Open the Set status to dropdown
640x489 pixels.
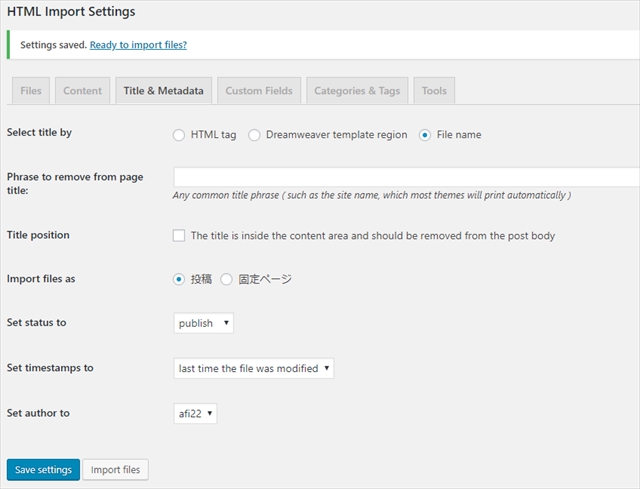click(204, 324)
